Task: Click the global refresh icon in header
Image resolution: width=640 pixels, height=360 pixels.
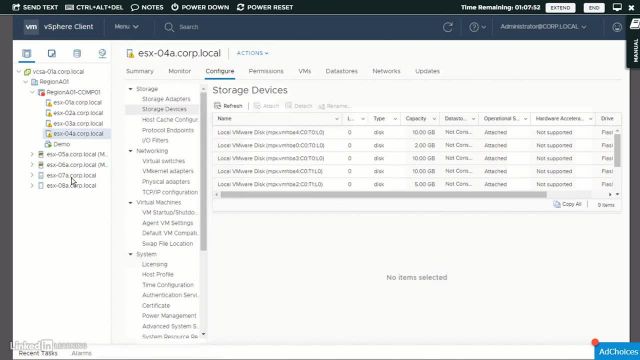Action: 448,27
